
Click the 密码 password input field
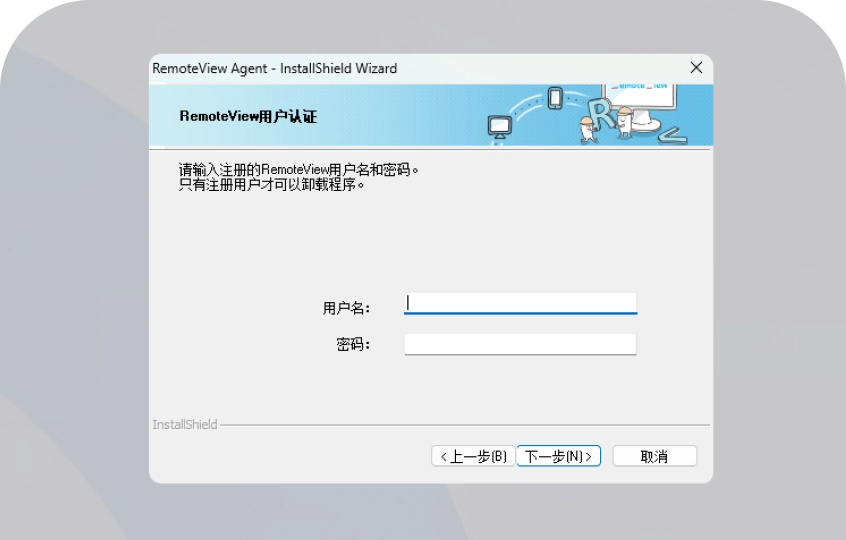(x=520, y=344)
